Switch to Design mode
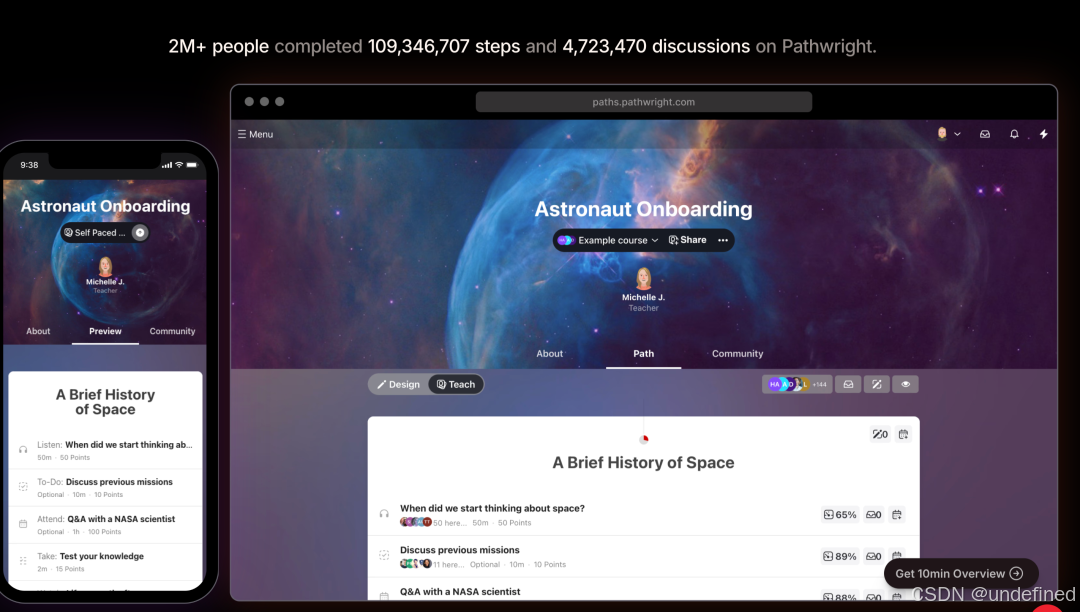The height and width of the screenshot is (612, 1080). 398,384
